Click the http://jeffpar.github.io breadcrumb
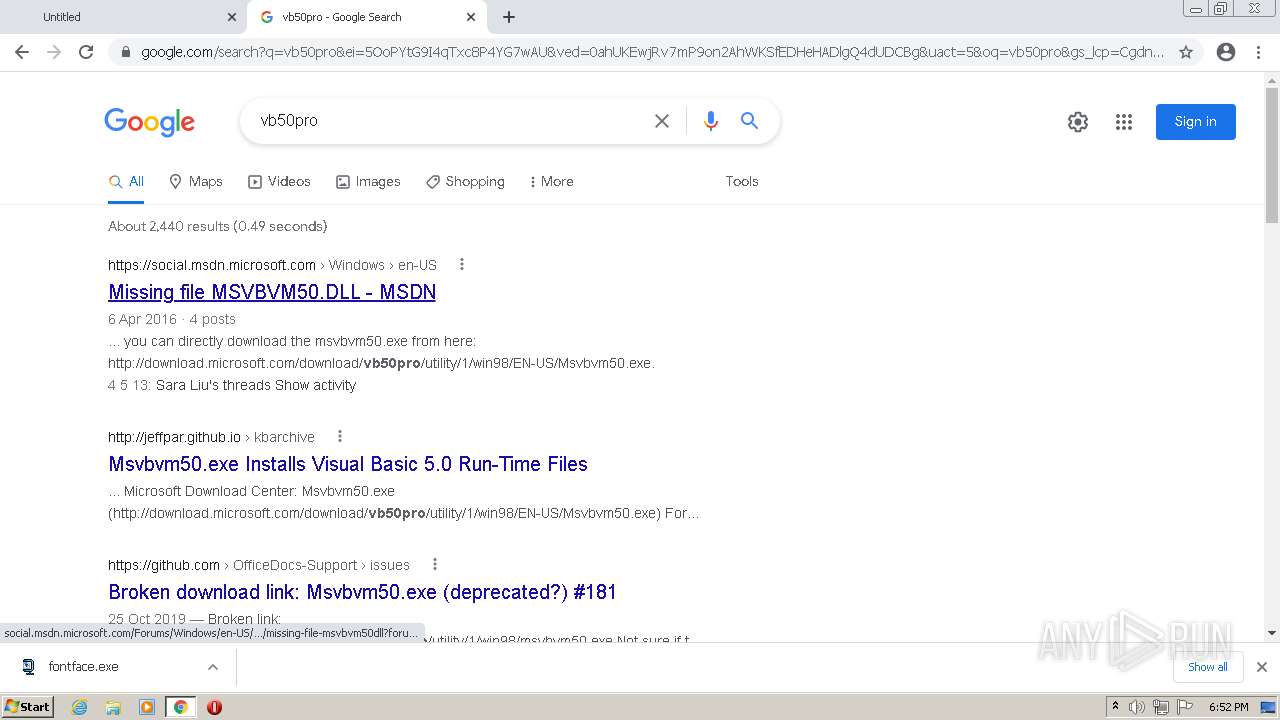 pyautogui.click(x=175, y=437)
